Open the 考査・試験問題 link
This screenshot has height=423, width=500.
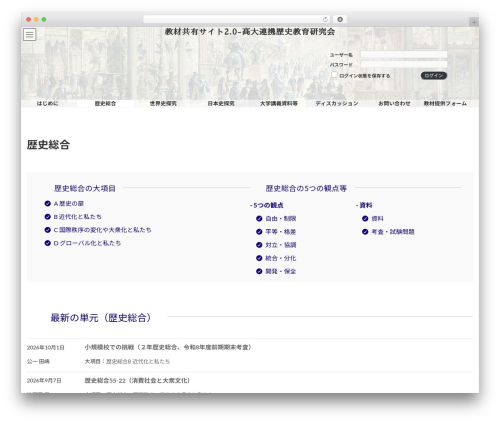tap(393, 232)
